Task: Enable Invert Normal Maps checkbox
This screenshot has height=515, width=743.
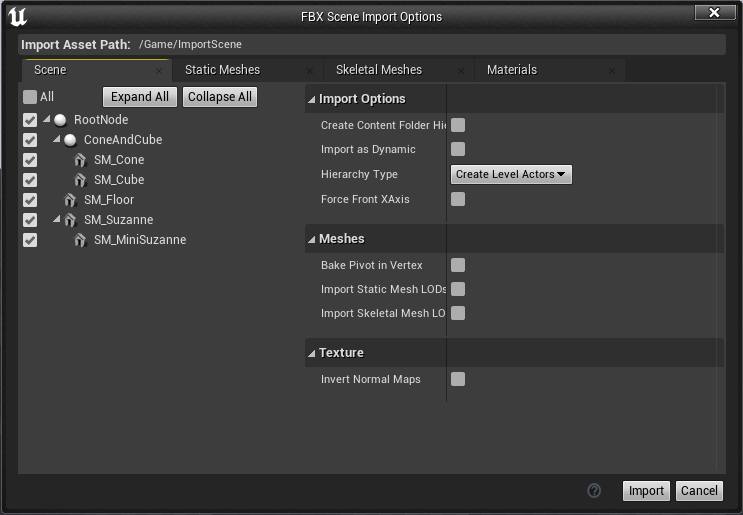Action: click(458, 379)
